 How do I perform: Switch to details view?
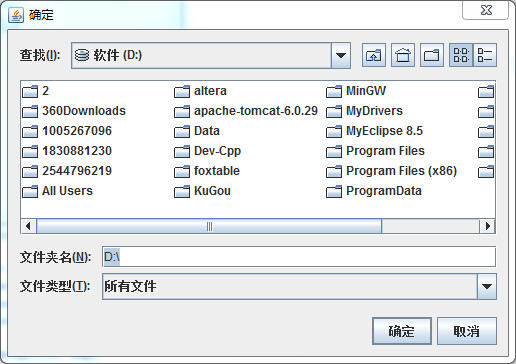pos(485,55)
